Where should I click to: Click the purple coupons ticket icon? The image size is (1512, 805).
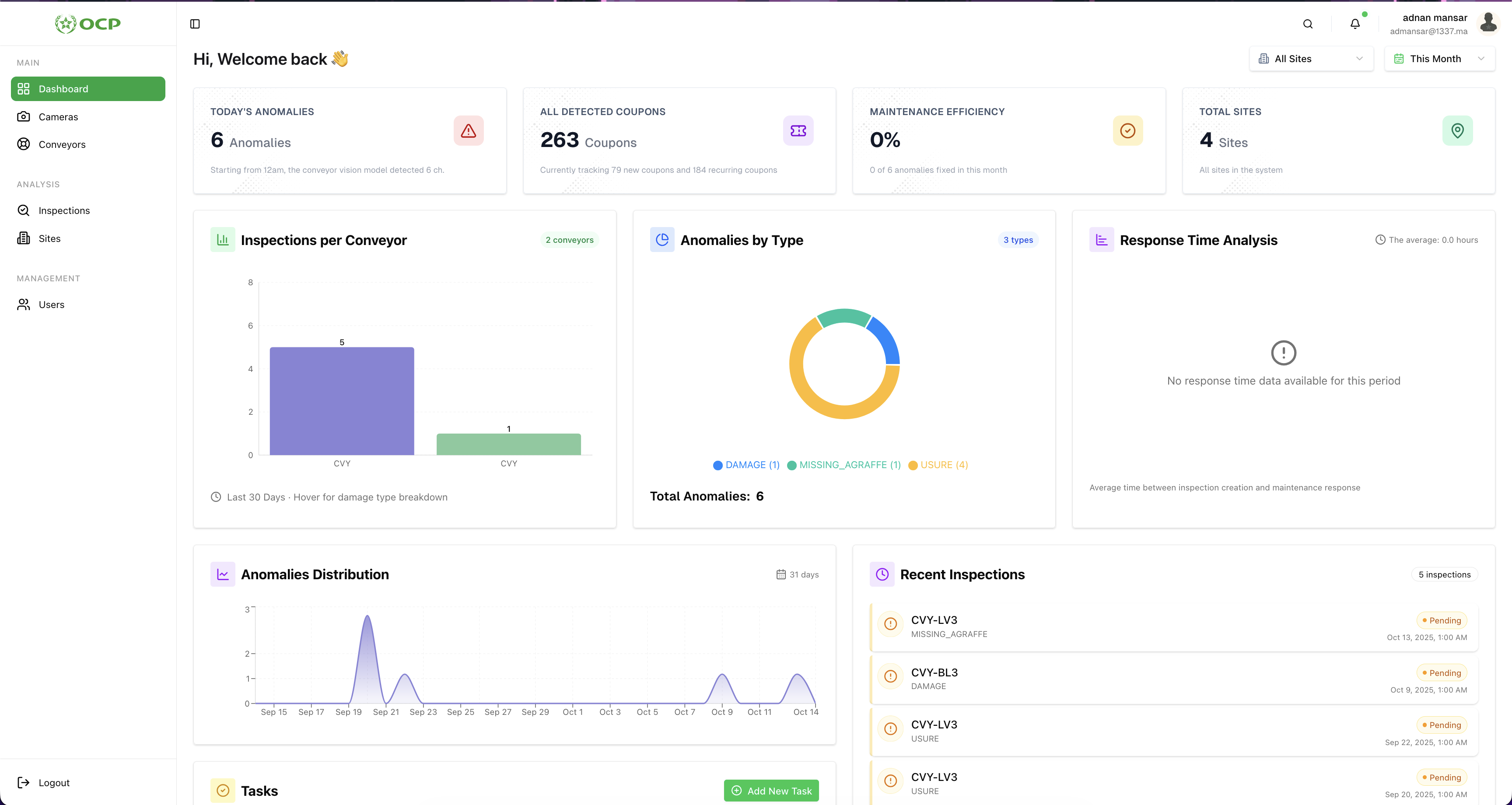tap(798, 131)
